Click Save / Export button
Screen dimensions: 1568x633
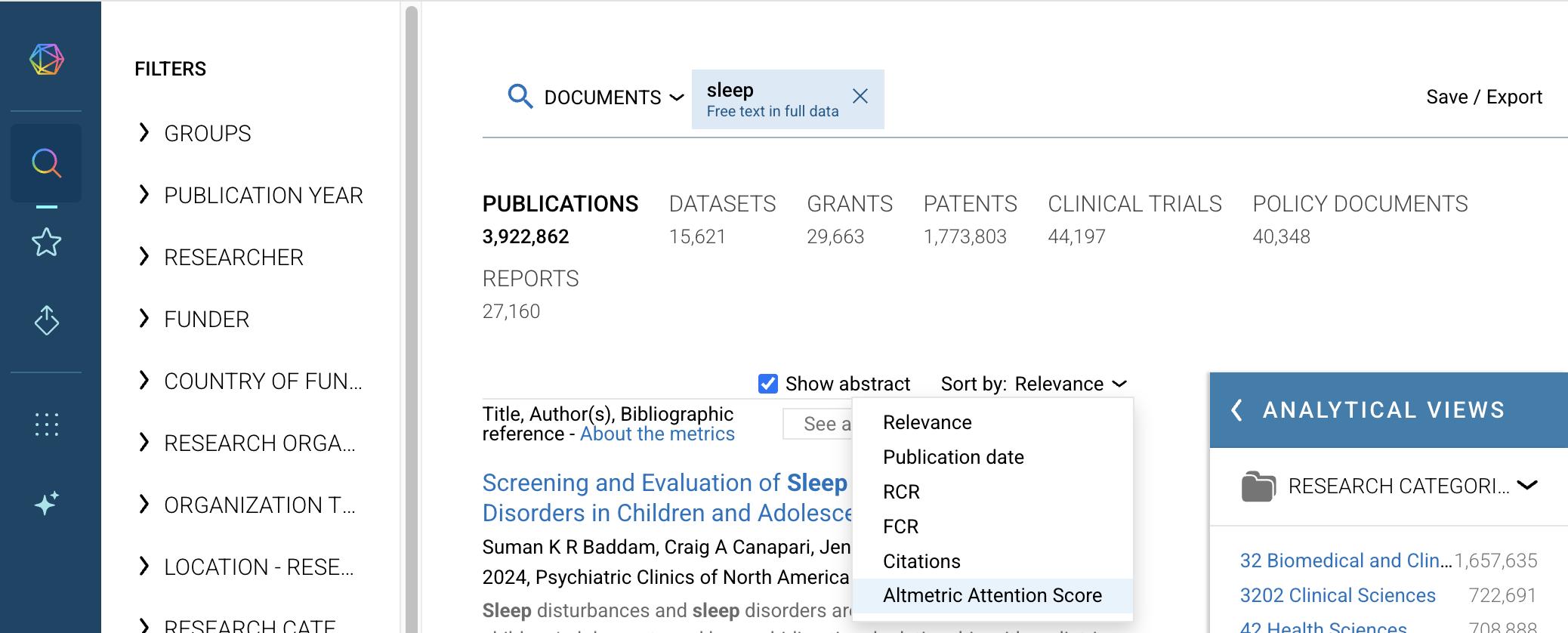pos(1483,97)
